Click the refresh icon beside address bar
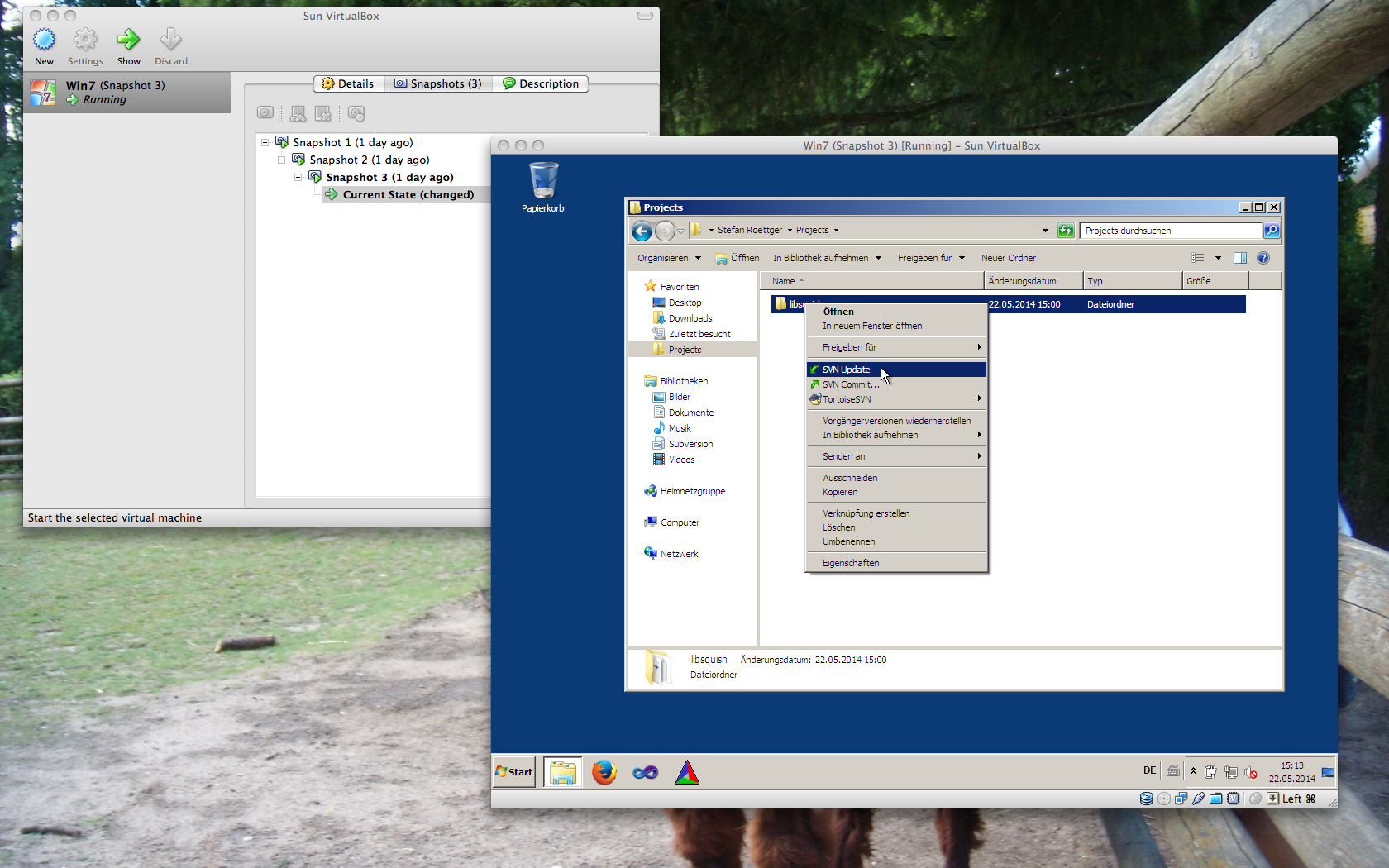 tap(1067, 231)
